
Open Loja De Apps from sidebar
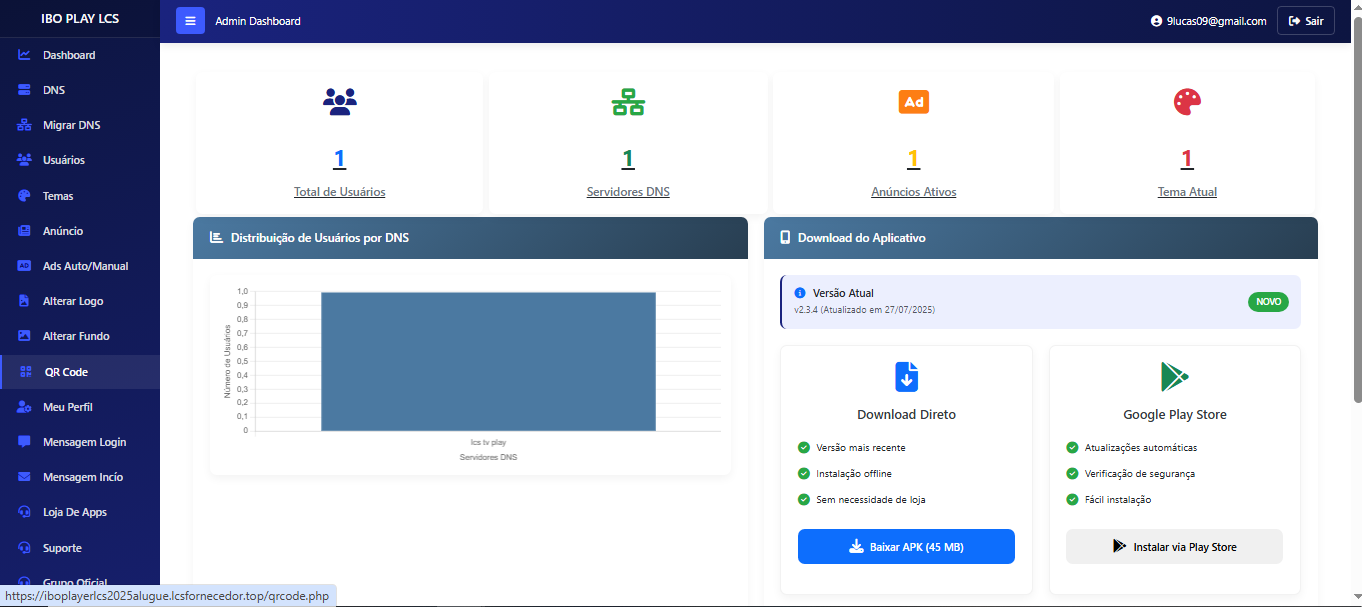(x=74, y=512)
